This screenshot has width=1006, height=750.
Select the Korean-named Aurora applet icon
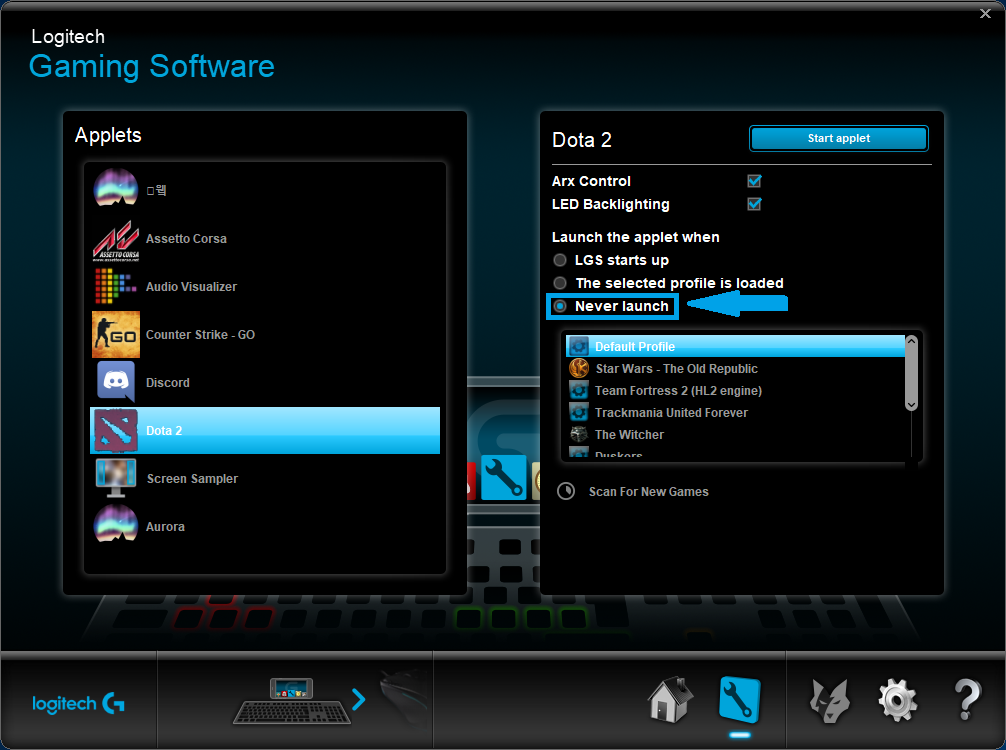click(x=115, y=188)
